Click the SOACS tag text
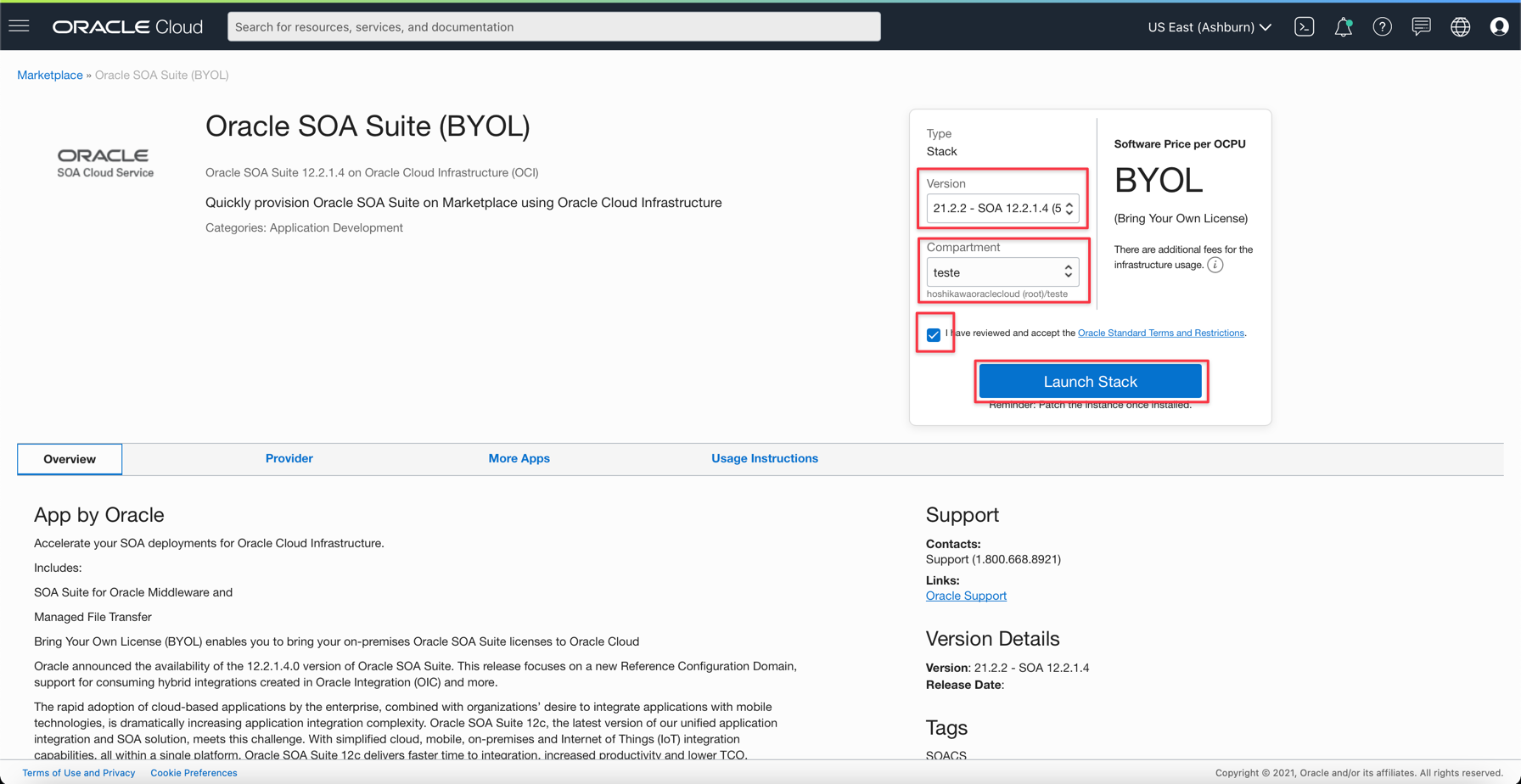Image resolution: width=1521 pixels, height=784 pixels. click(x=946, y=755)
